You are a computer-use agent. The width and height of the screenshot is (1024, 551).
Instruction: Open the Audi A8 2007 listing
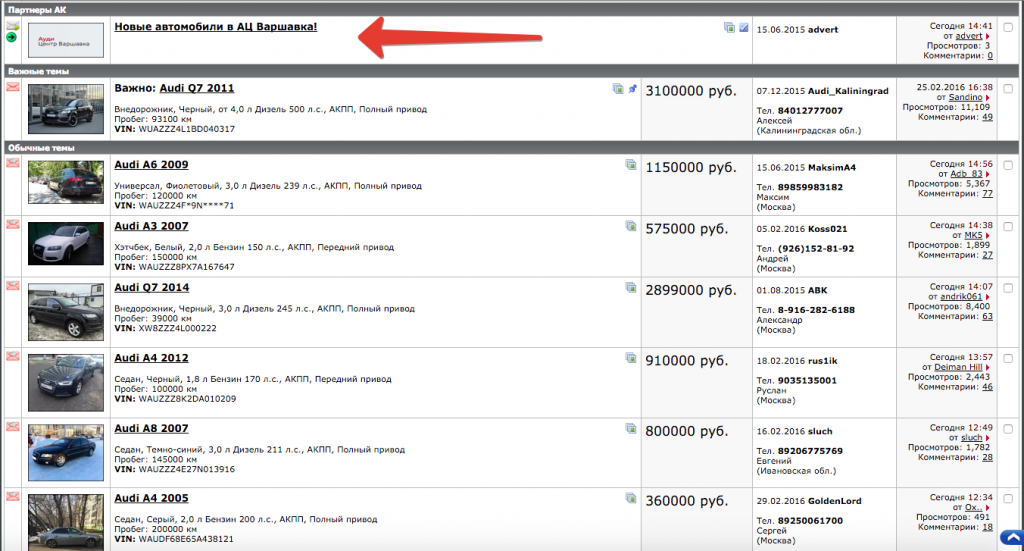152,428
